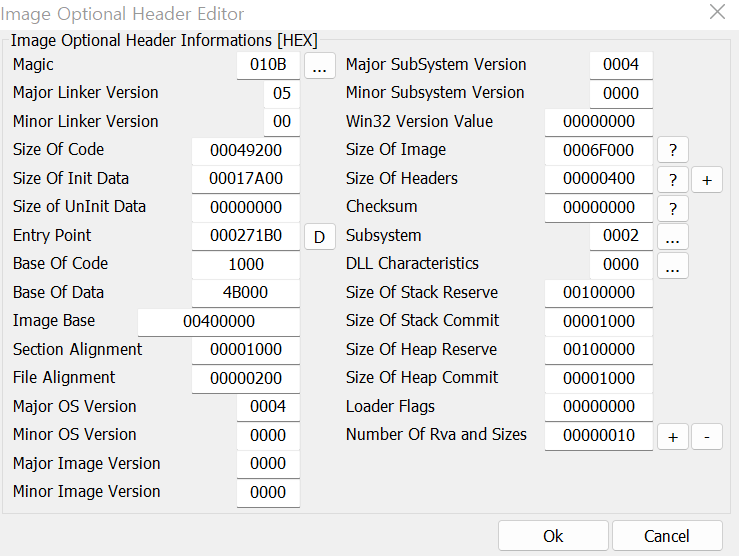Edit the Entry Point field 000271B0
739x556 pixels.
click(246, 236)
